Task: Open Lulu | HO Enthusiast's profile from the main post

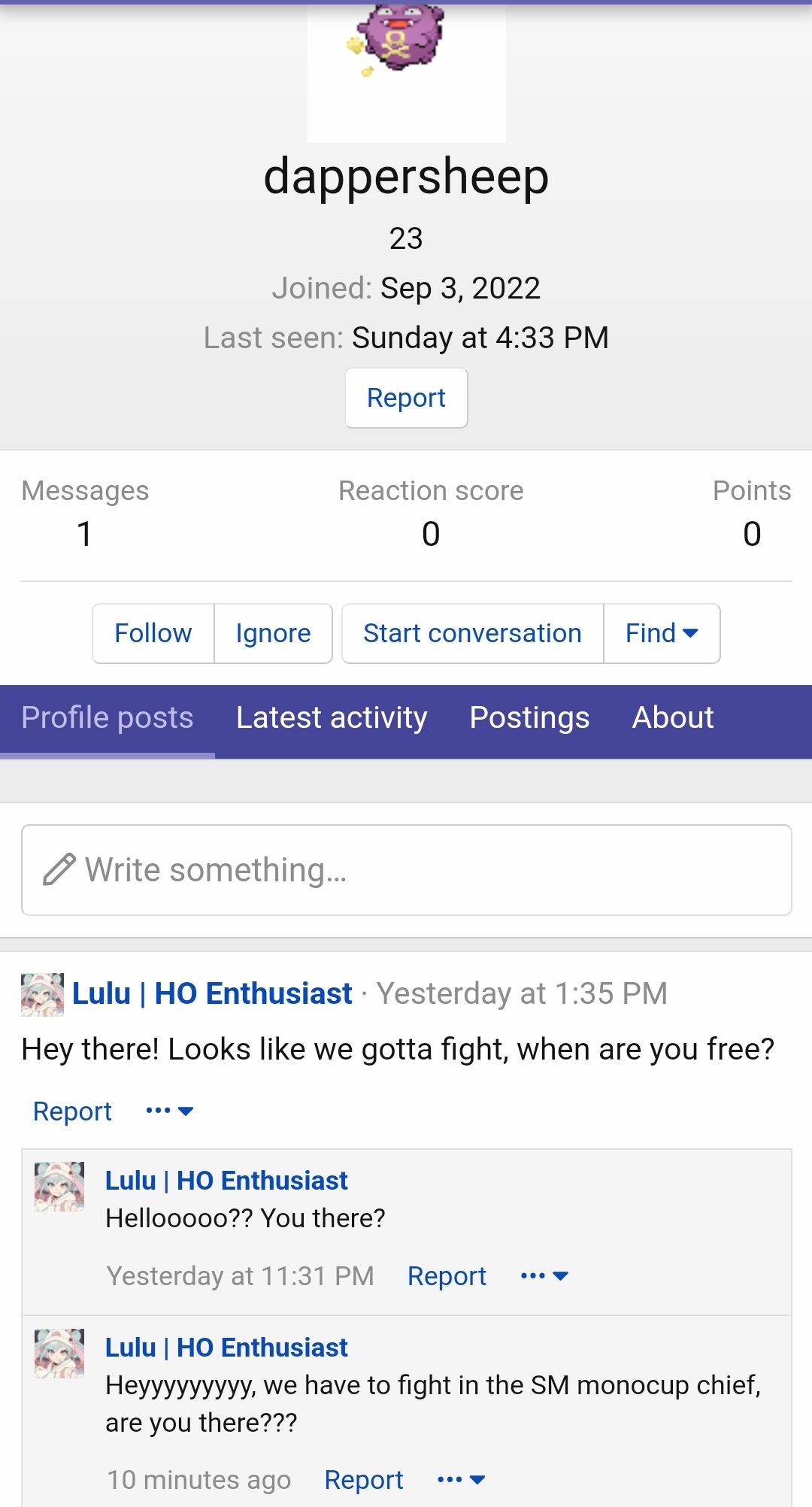Action: (212, 993)
